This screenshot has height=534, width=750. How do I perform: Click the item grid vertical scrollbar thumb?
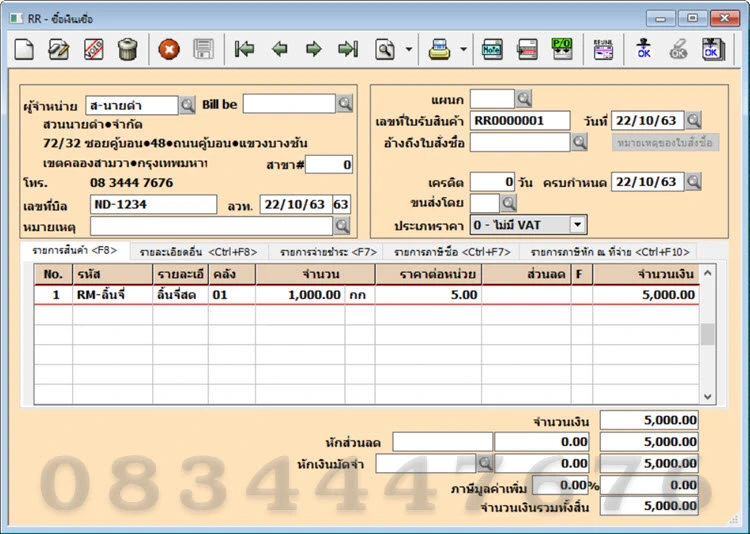pyautogui.click(x=707, y=334)
